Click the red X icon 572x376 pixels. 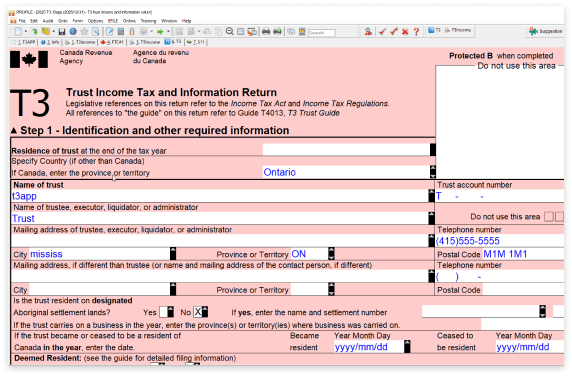[x=405, y=32]
